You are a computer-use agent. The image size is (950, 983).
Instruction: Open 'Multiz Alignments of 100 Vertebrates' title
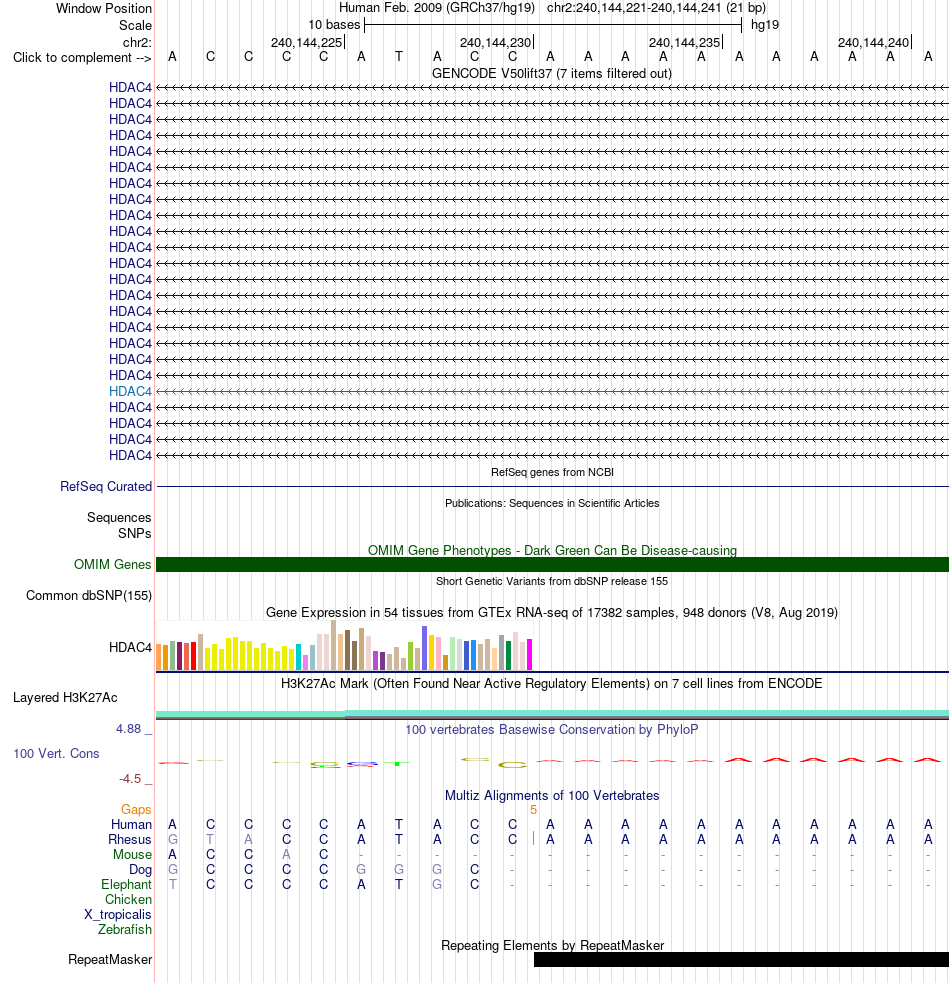click(552, 796)
